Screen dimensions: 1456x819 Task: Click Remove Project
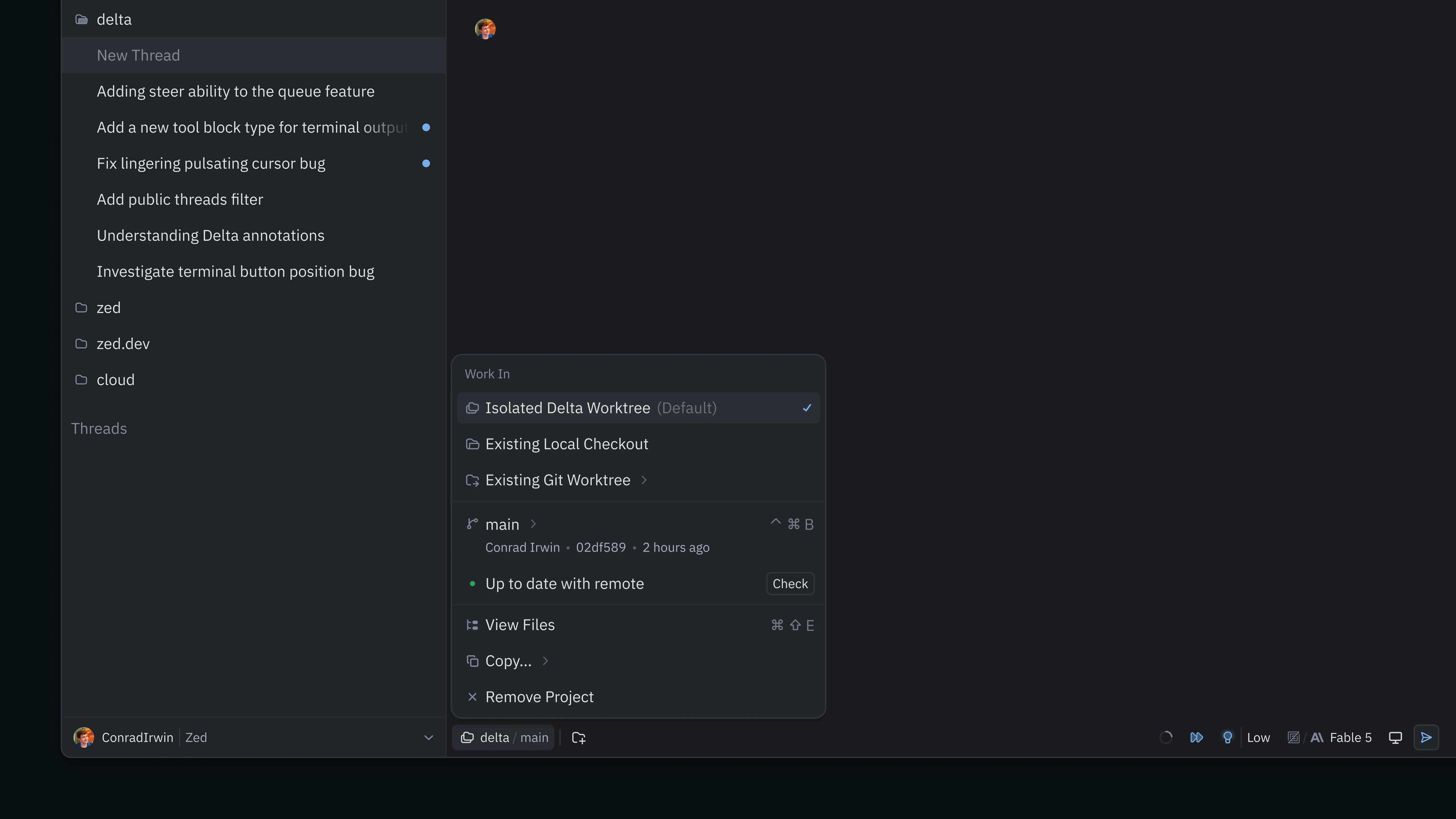tap(638, 697)
